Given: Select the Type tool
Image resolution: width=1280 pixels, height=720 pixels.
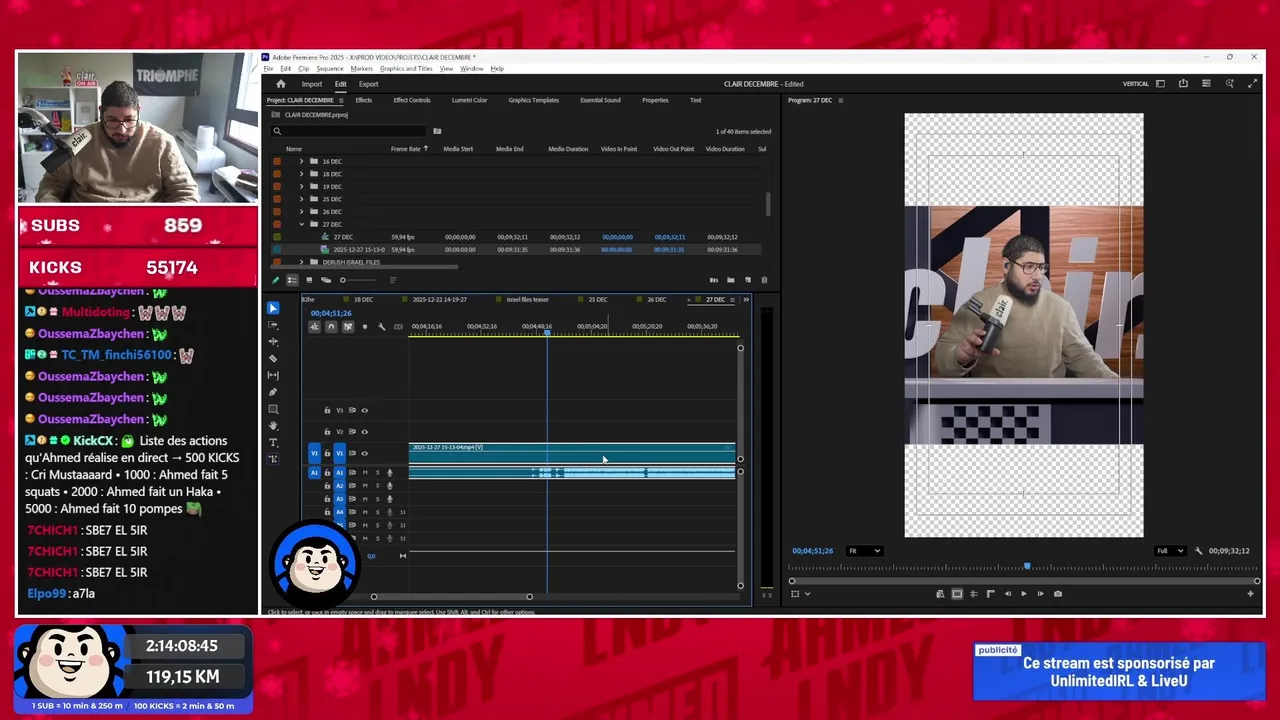Looking at the screenshot, I should tap(273, 442).
